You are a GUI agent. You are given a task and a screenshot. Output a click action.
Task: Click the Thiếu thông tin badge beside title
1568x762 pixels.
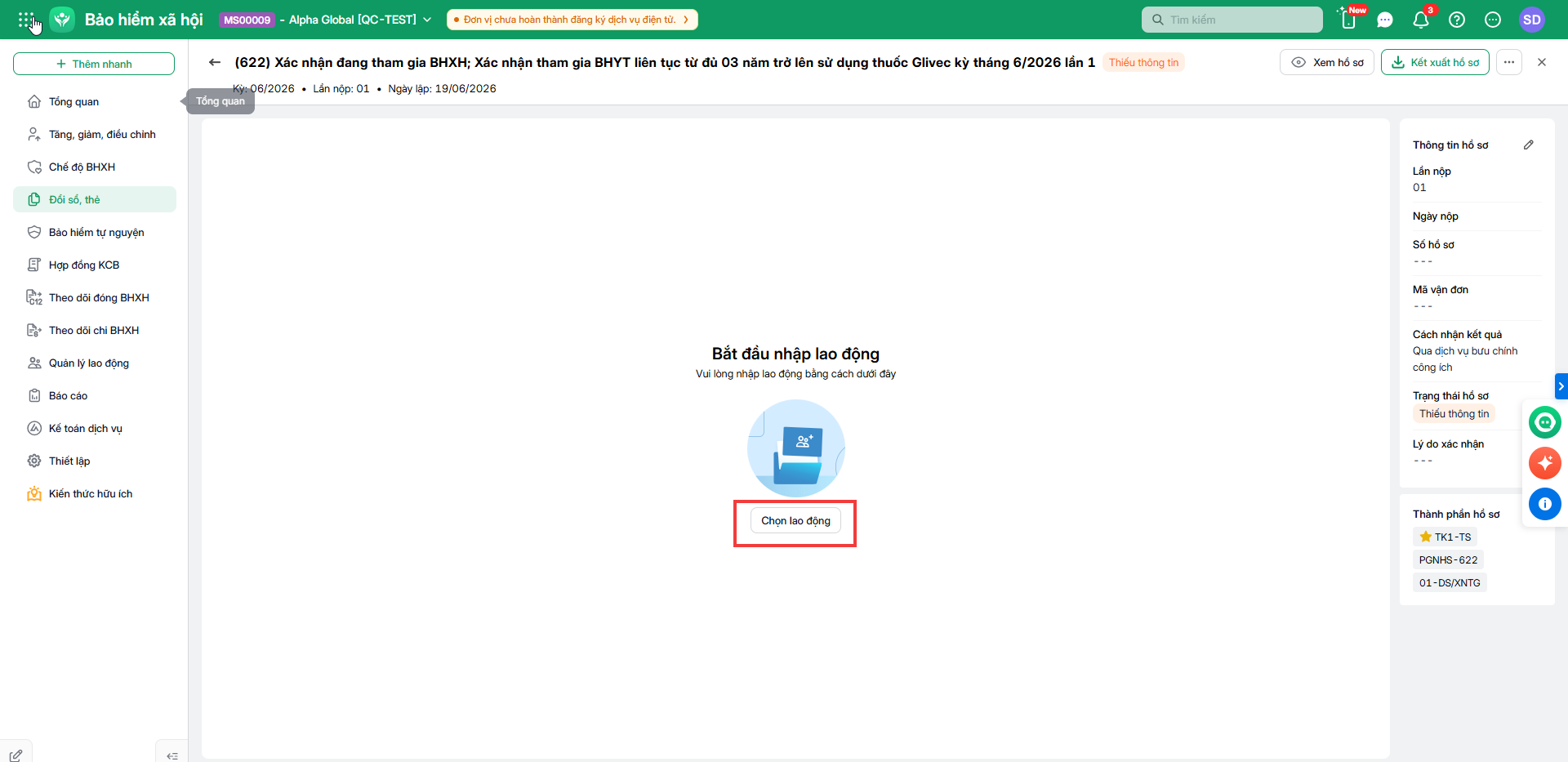pos(1143,62)
